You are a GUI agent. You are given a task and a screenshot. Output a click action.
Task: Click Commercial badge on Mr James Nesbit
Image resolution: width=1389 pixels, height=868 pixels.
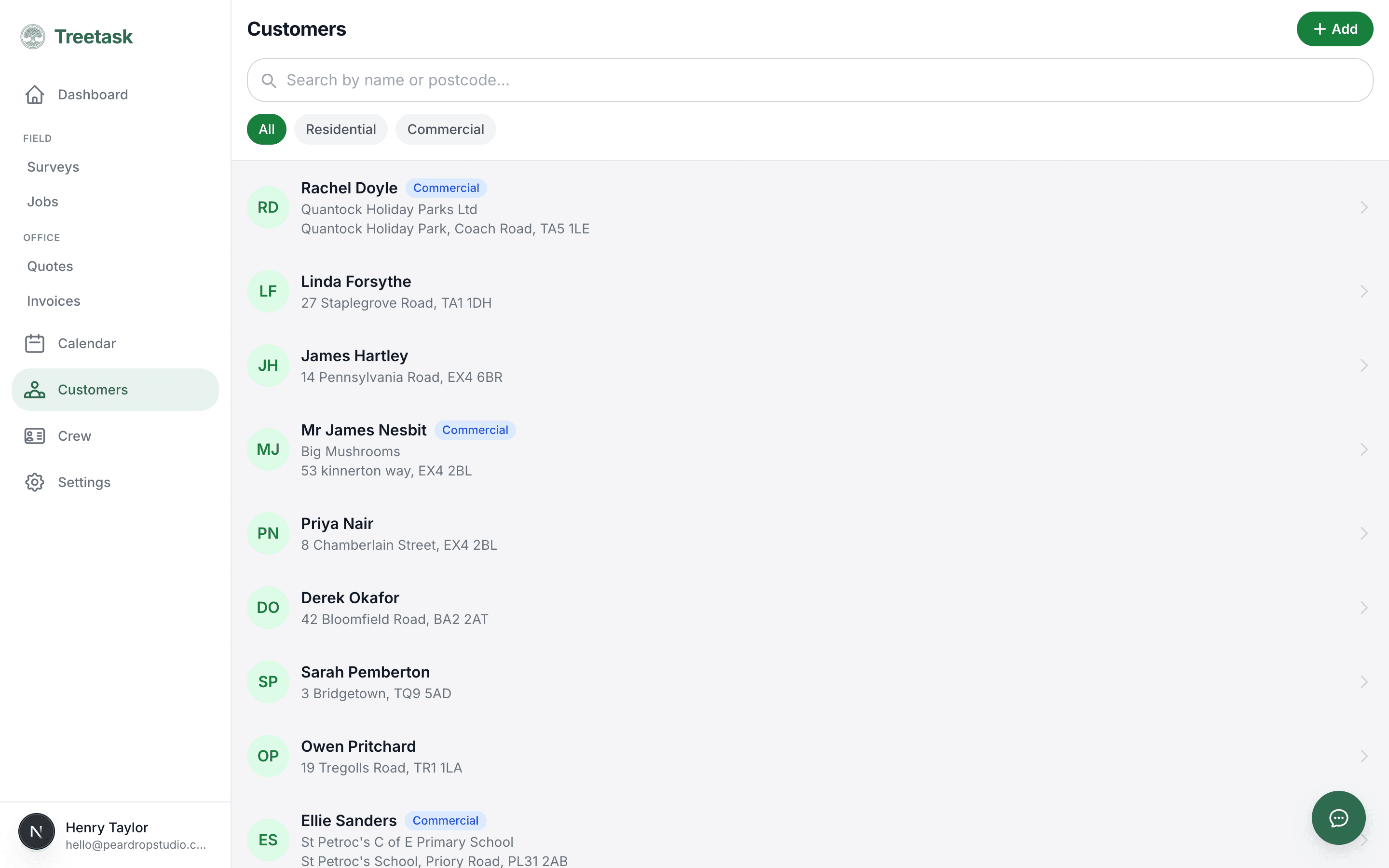(475, 430)
